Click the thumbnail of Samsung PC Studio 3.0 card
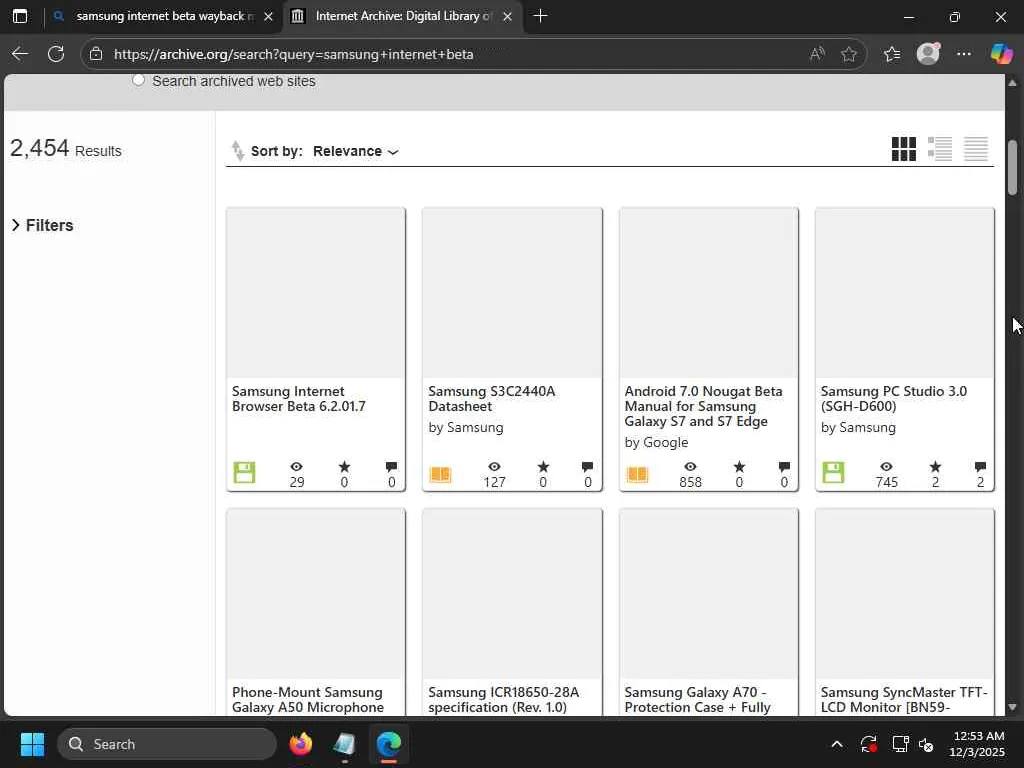 tap(904, 293)
